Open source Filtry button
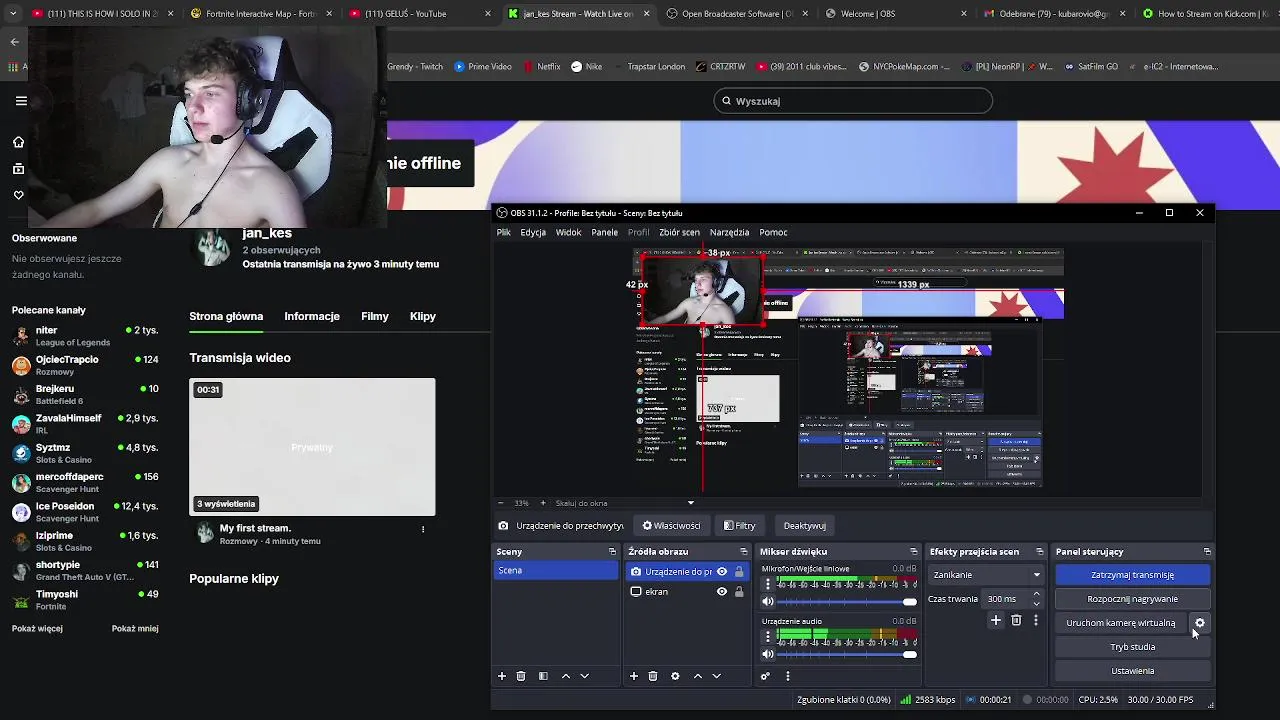The image size is (1280, 720). click(x=739, y=526)
